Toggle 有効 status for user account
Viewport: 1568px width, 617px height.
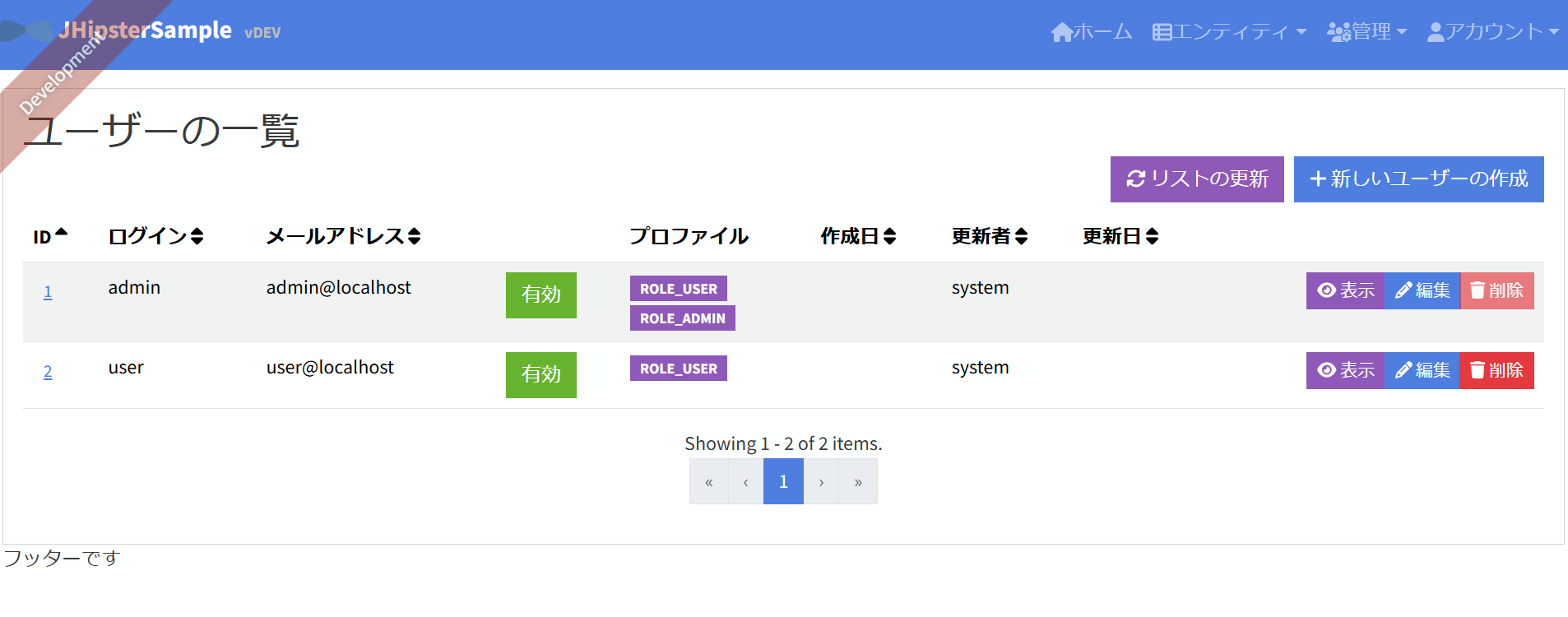(x=540, y=374)
